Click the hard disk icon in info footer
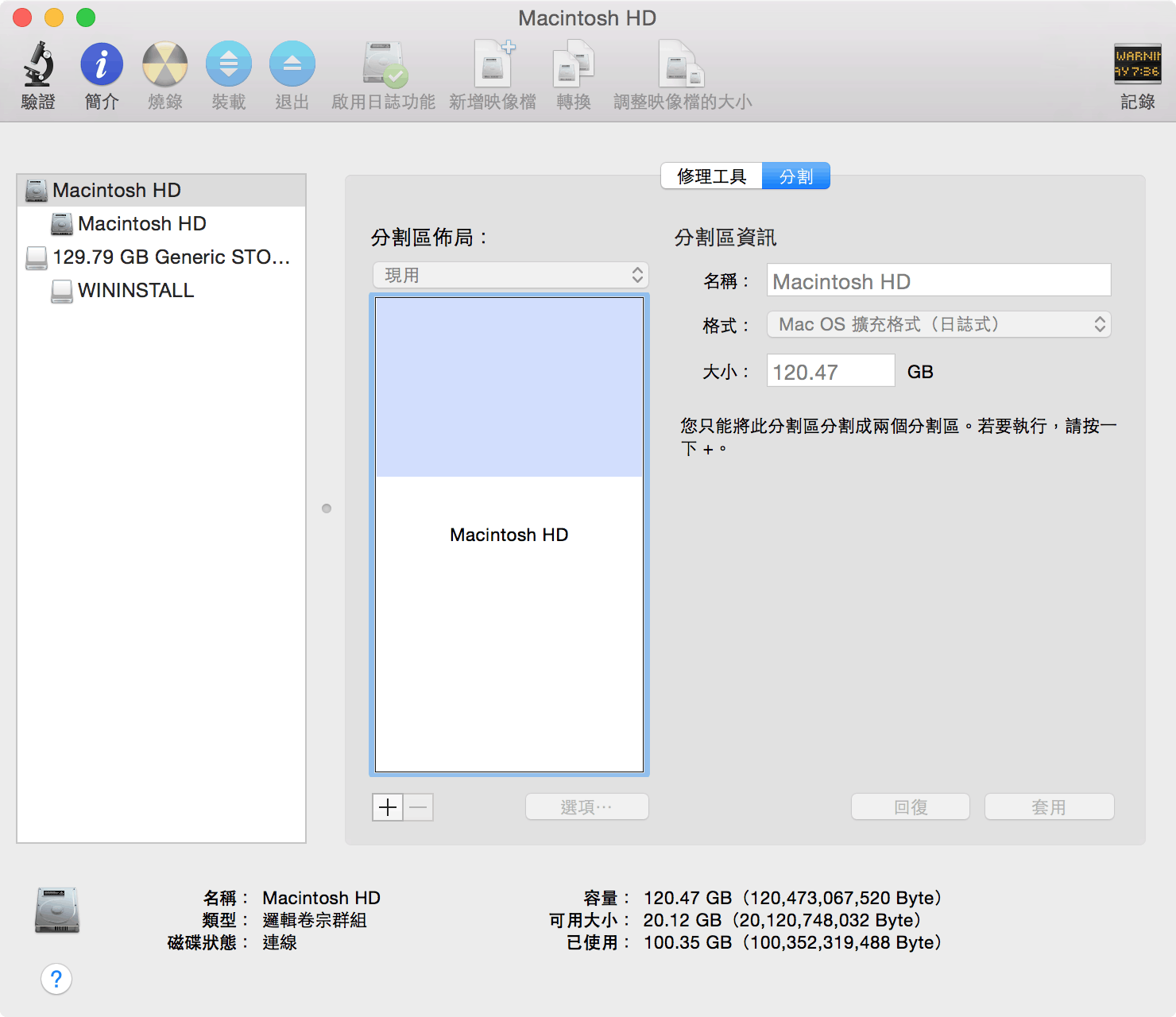 tap(57, 910)
